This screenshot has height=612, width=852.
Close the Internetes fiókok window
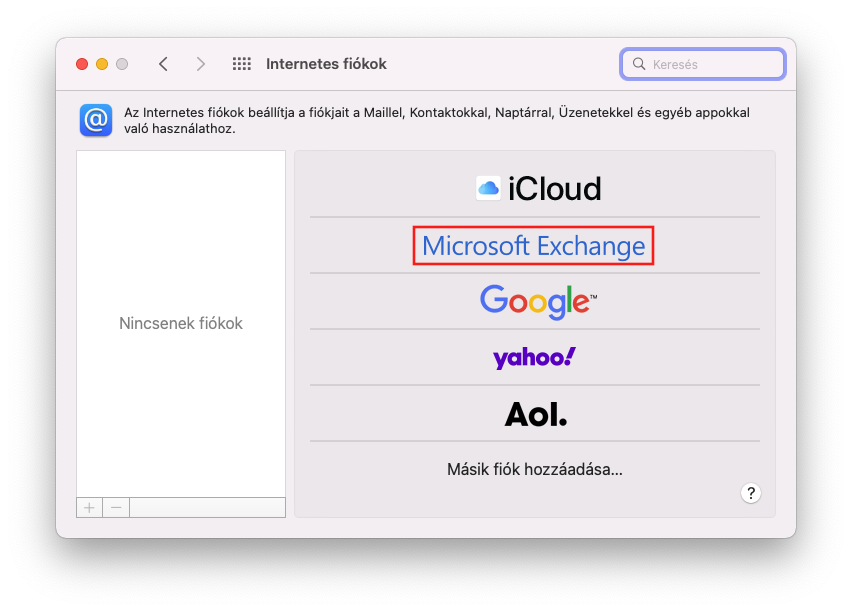coord(82,64)
